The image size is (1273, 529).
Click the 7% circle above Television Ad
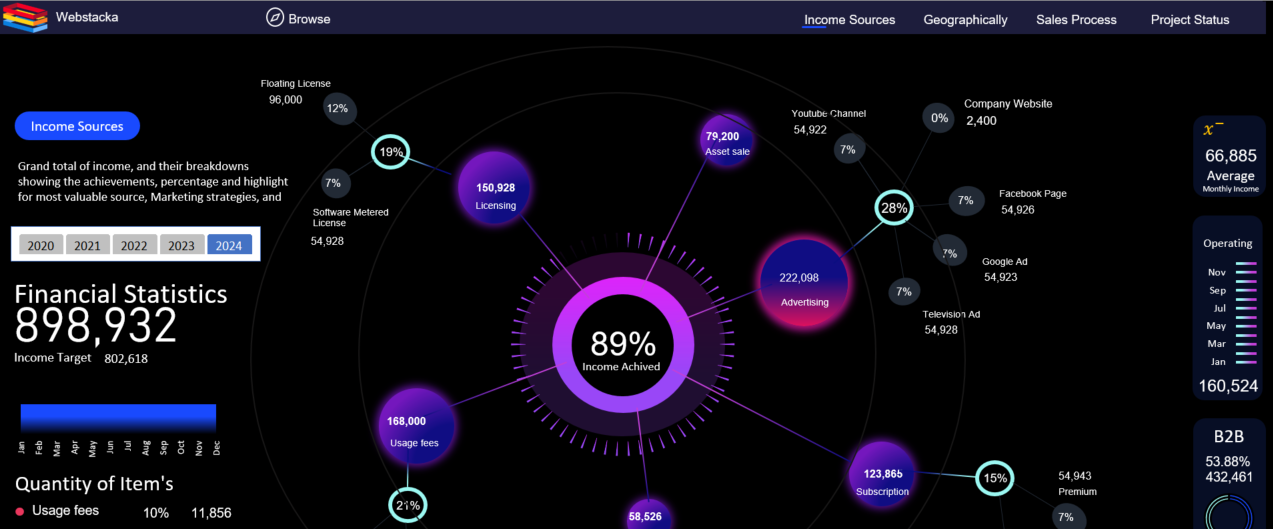coord(904,292)
